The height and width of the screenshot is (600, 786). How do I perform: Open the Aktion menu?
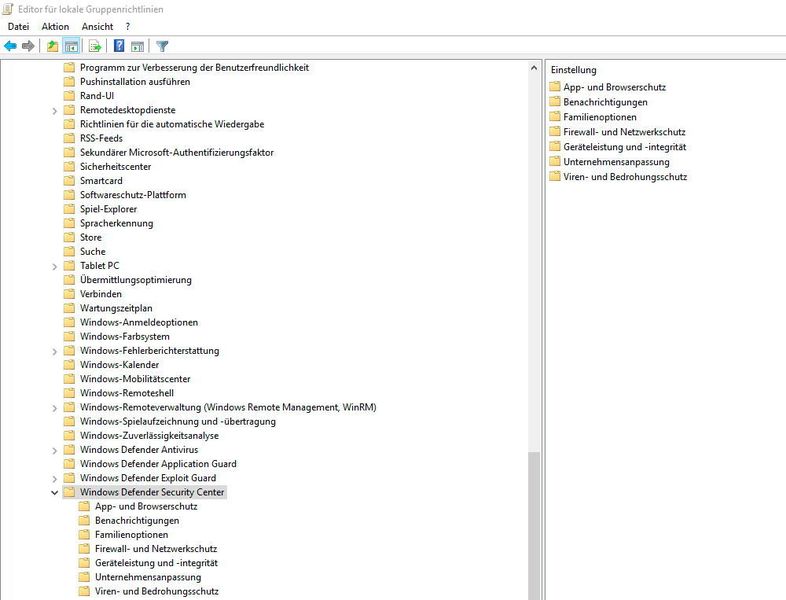55,27
